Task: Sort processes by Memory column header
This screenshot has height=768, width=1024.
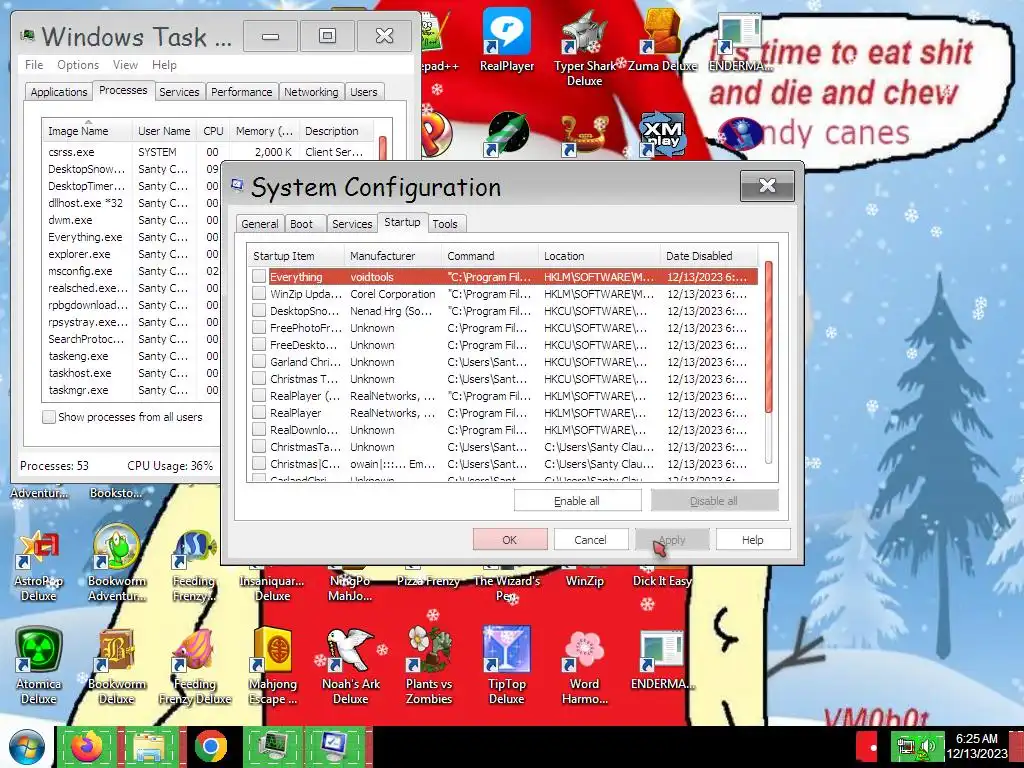Action: point(264,131)
